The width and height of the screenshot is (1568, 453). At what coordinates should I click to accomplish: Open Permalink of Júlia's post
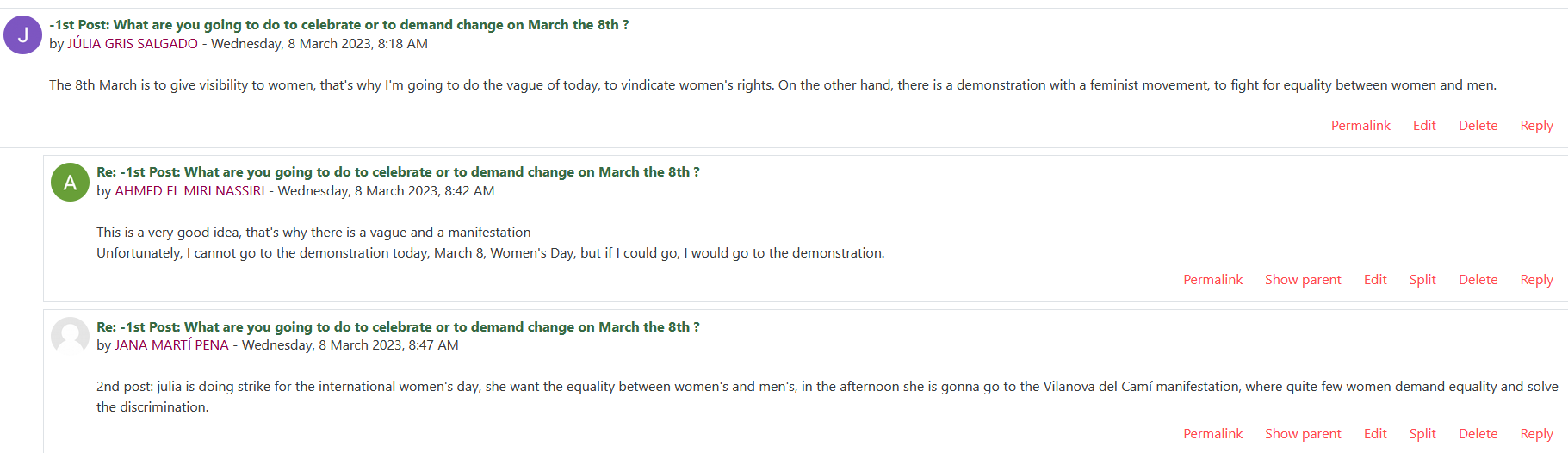[x=1360, y=126]
